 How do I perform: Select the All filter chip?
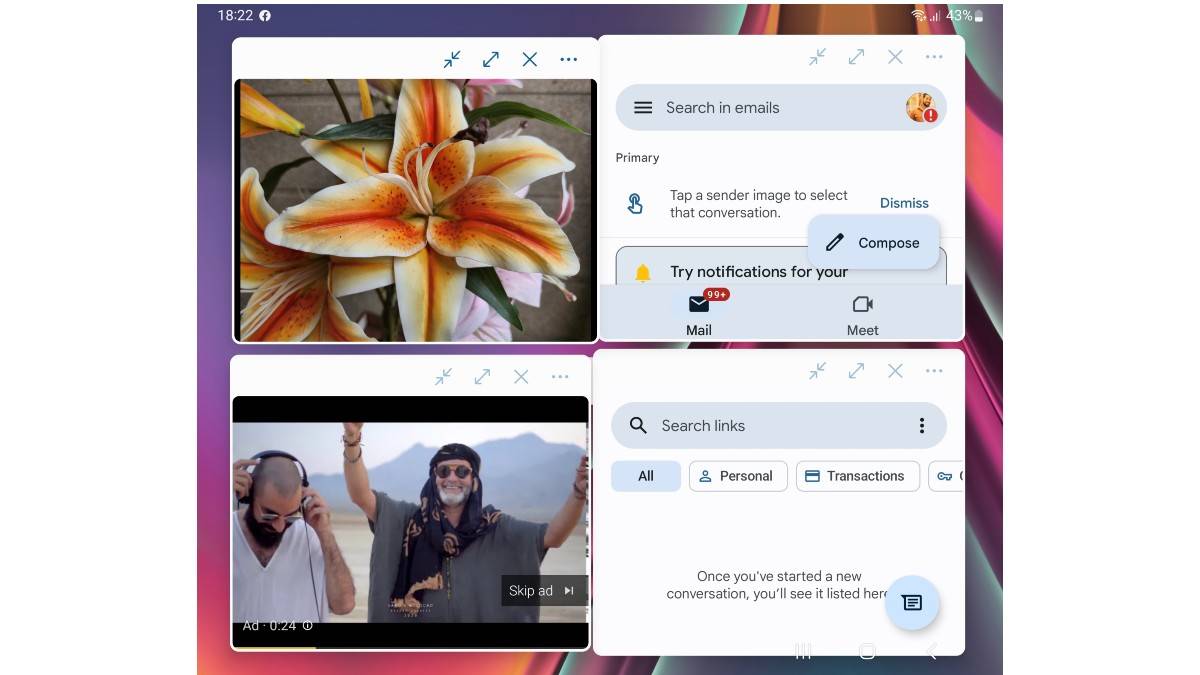click(646, 476)
